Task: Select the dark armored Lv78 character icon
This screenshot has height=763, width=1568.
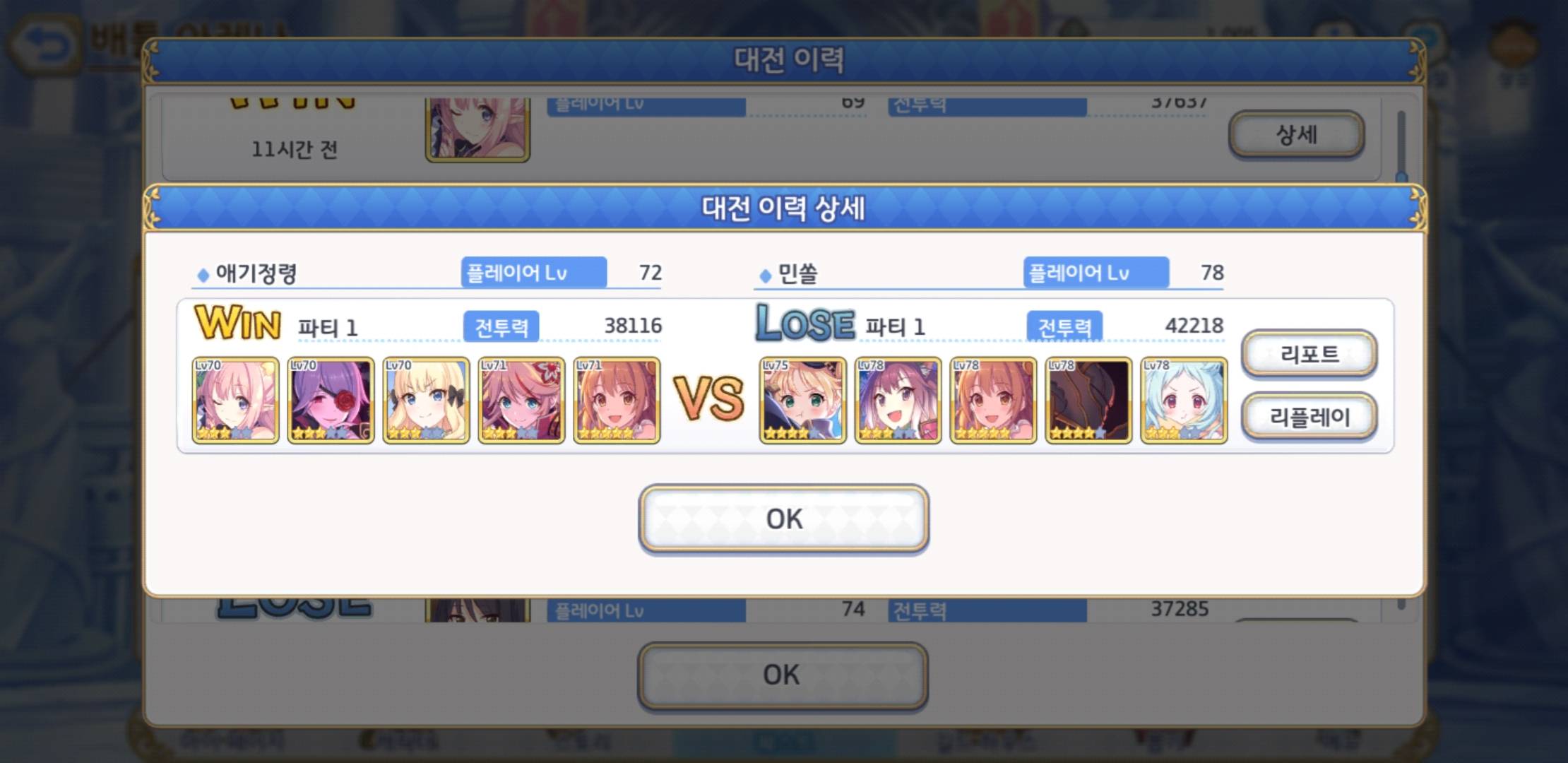Action: (x=1088, y=400)
